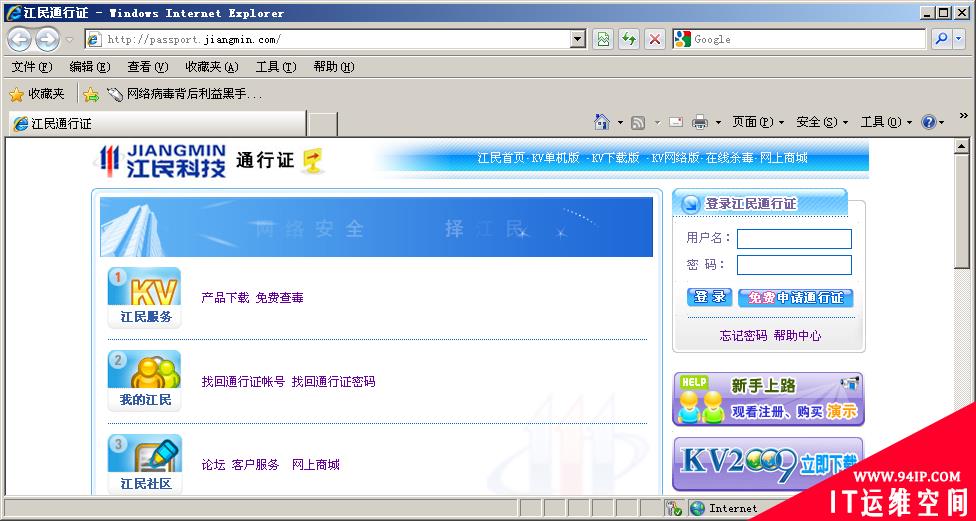This screenshot has width=976, height=521.
Task: Open the recent pages dropdown next to Forward
Action: tap(69, 40)
